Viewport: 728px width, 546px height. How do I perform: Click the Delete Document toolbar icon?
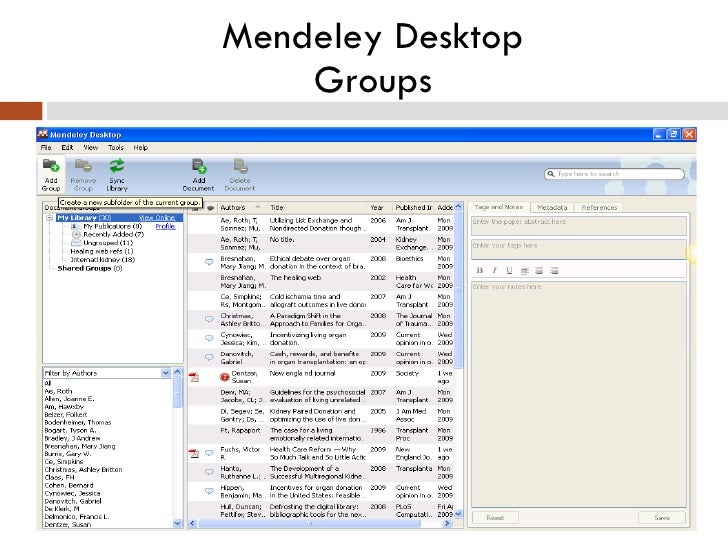coord(240,166)
